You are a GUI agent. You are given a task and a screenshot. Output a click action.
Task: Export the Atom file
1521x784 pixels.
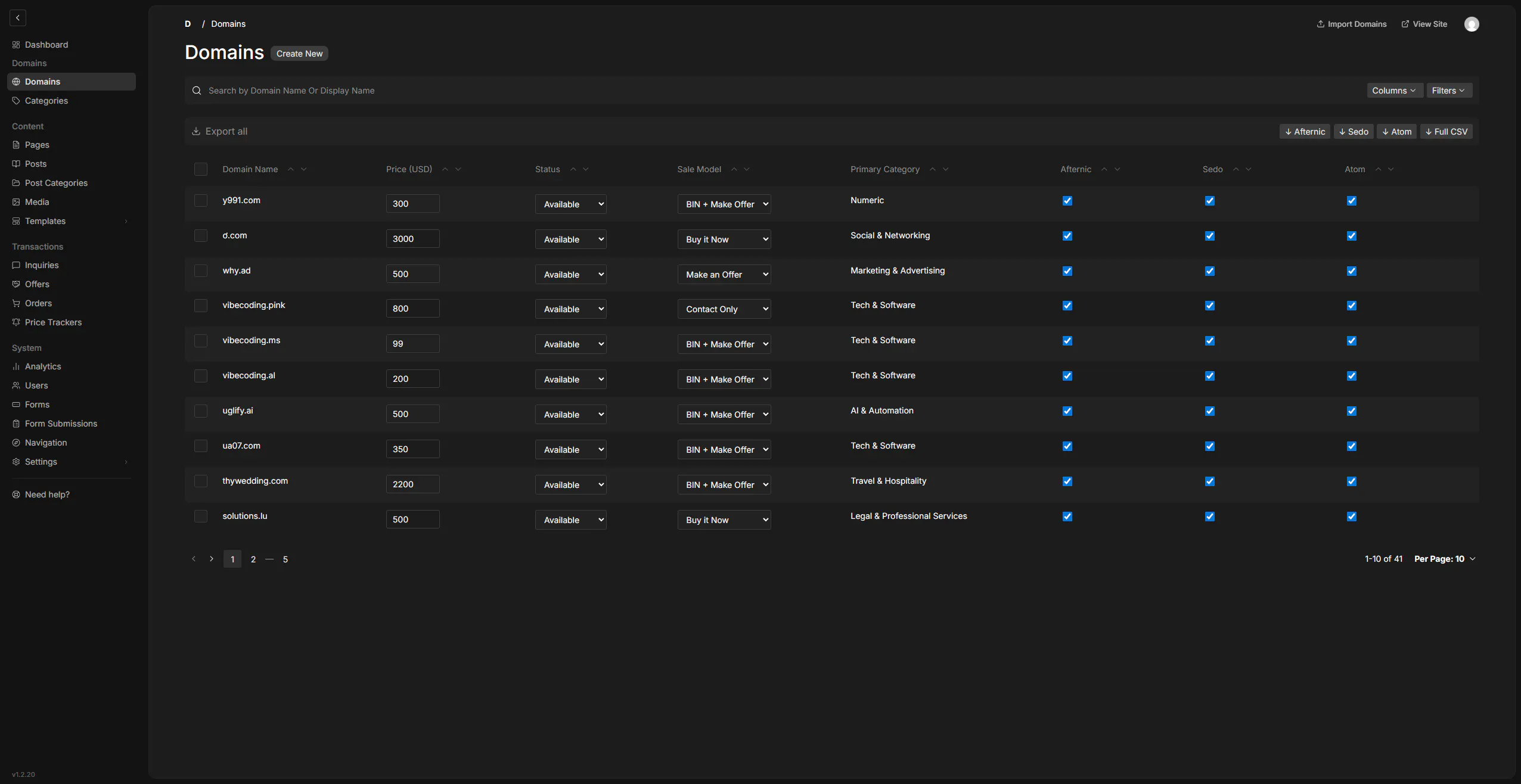(x=1396, y=132)
